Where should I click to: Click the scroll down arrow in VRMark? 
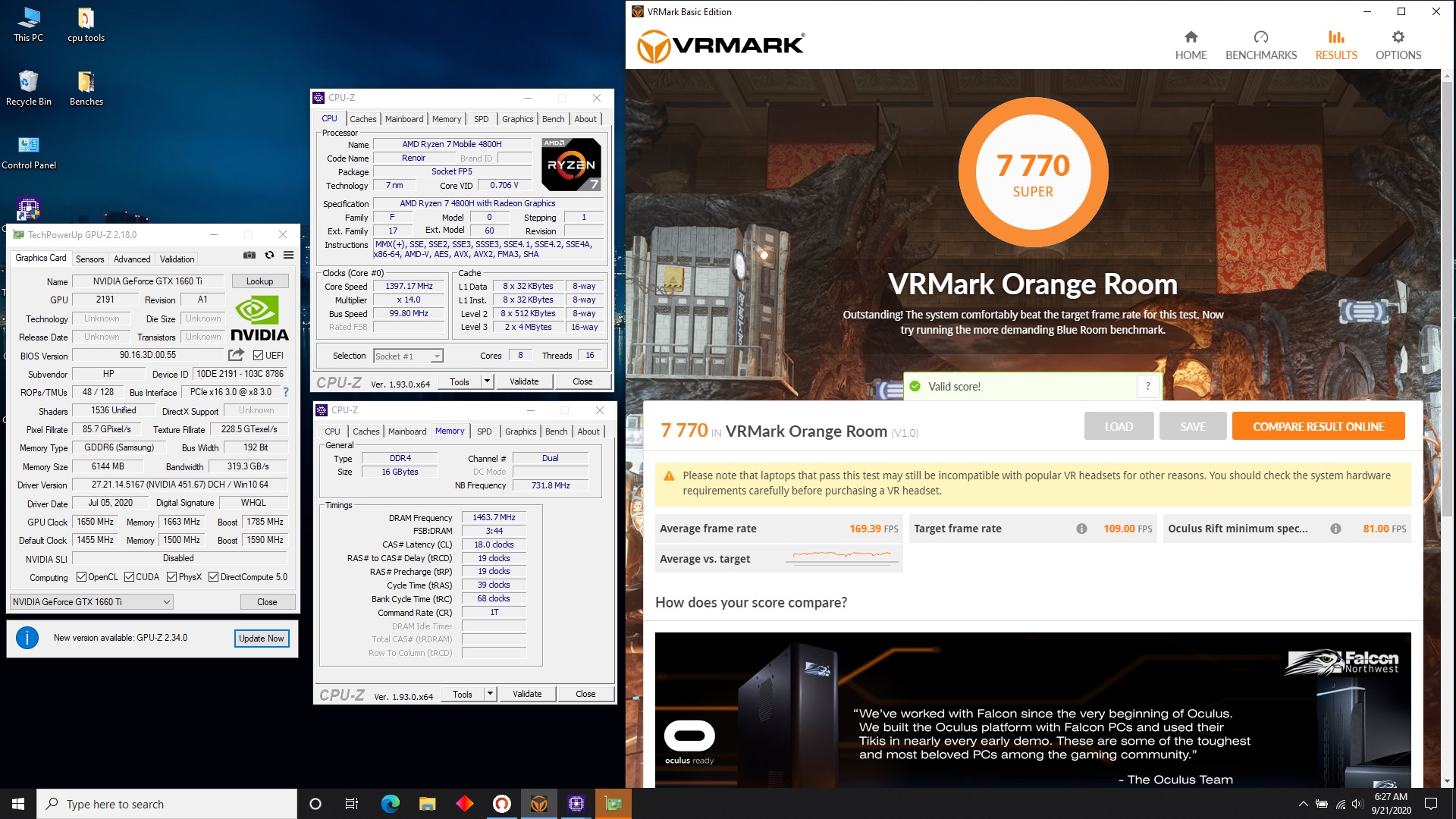[x=1447, y=780]
